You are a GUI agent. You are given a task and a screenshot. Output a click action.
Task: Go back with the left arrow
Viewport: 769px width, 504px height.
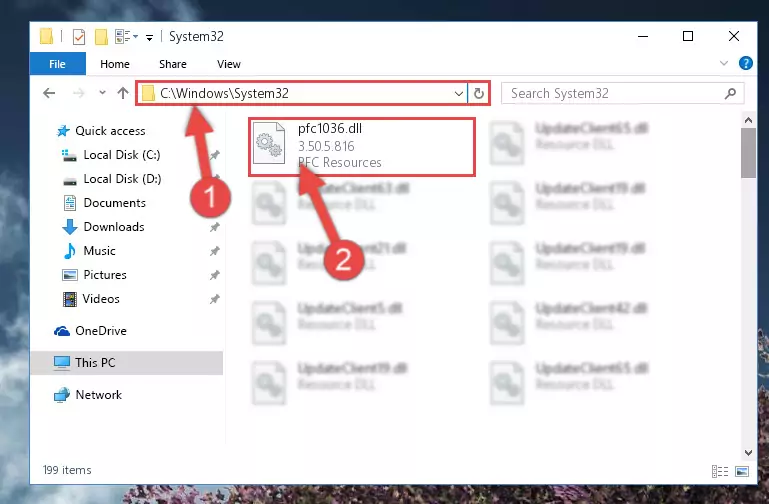click(49, 93)
